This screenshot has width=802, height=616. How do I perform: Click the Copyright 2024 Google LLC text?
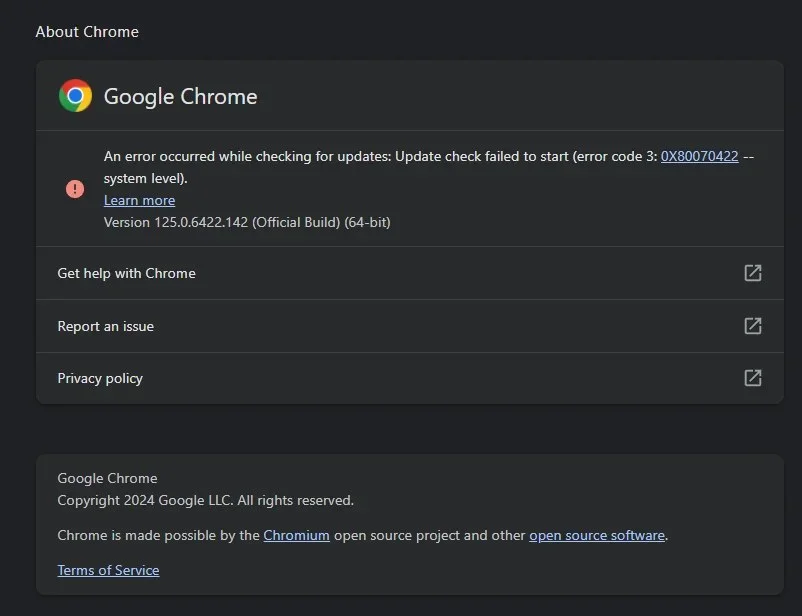(205, 500)
